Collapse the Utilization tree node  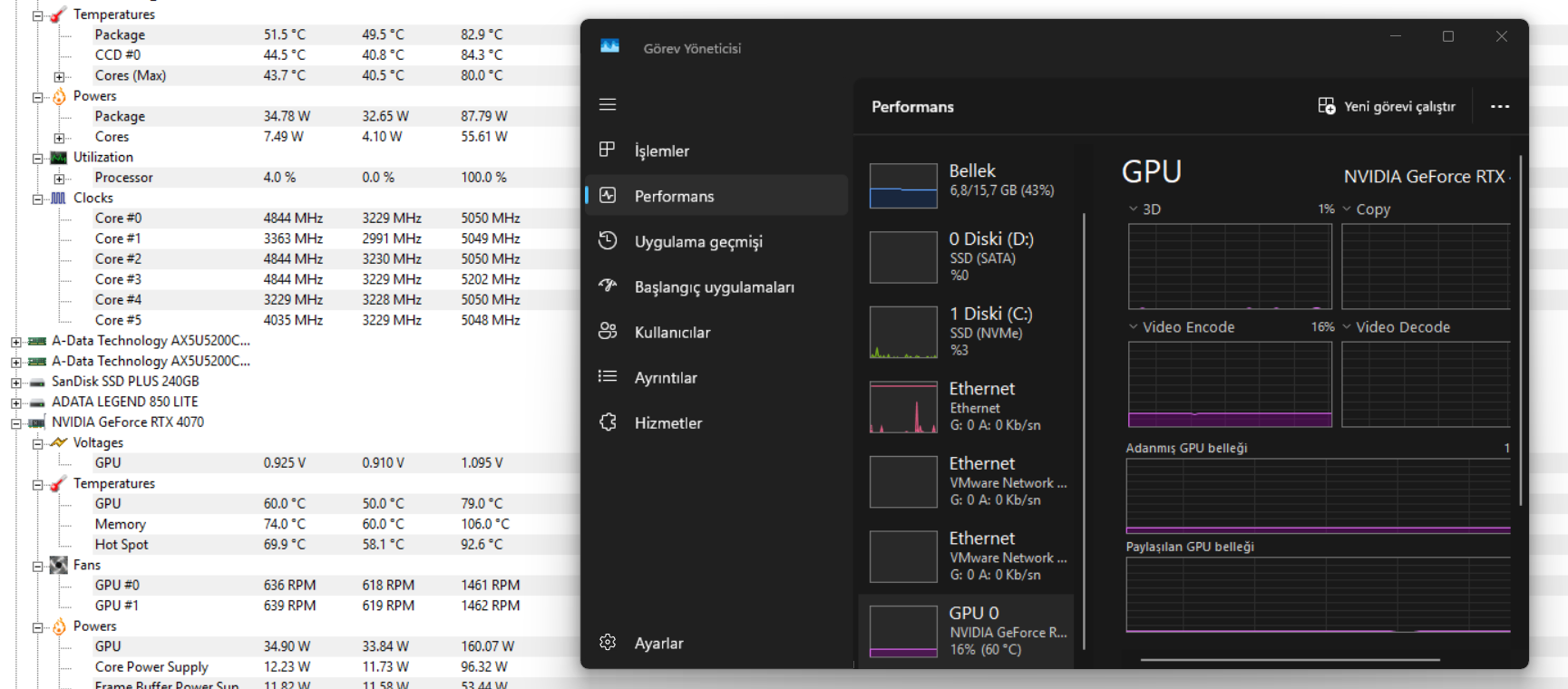[37, 158]
